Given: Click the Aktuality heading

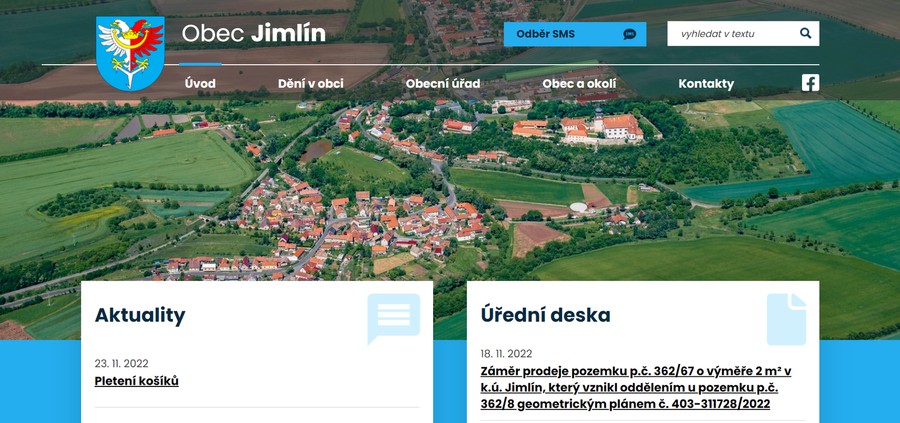Looking at the screenshot, I should tap(140, 316).
